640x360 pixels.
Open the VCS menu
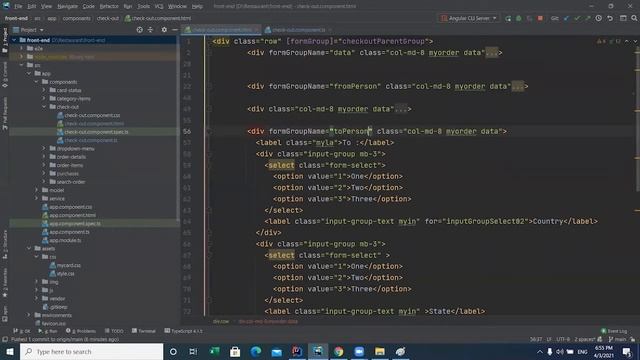159,6
